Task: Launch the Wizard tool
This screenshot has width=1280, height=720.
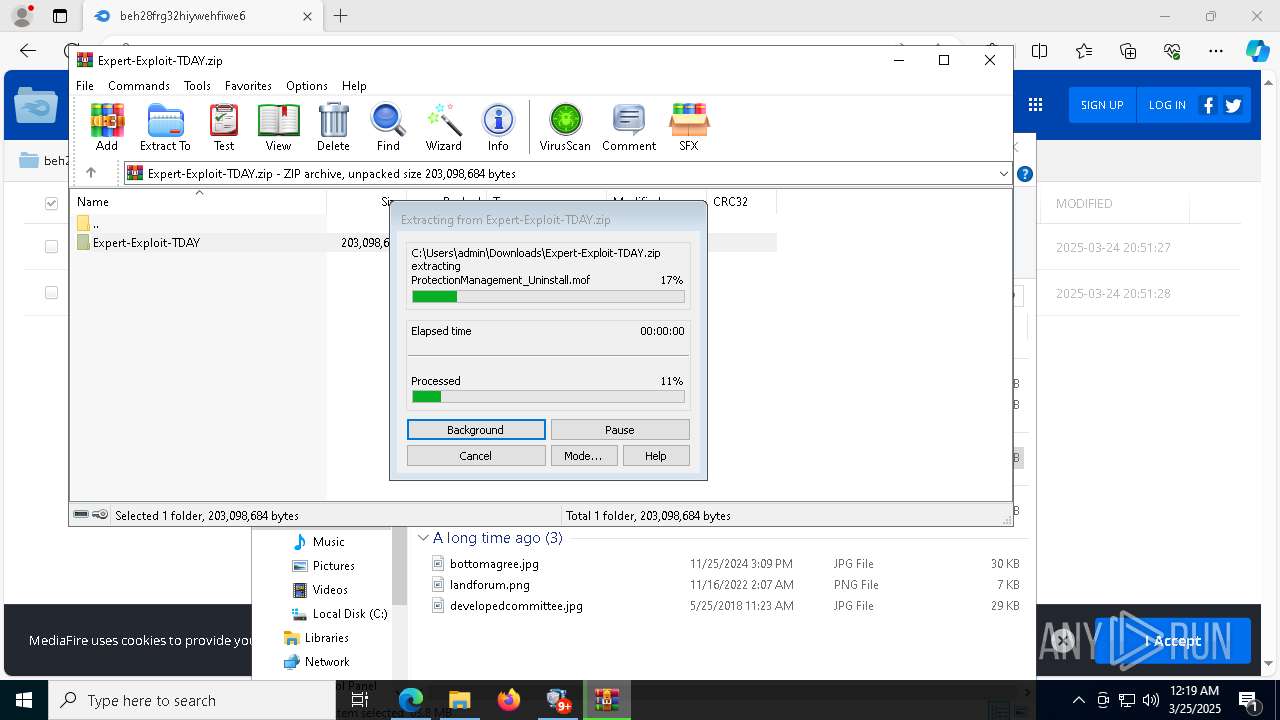Action: (443, 127)
